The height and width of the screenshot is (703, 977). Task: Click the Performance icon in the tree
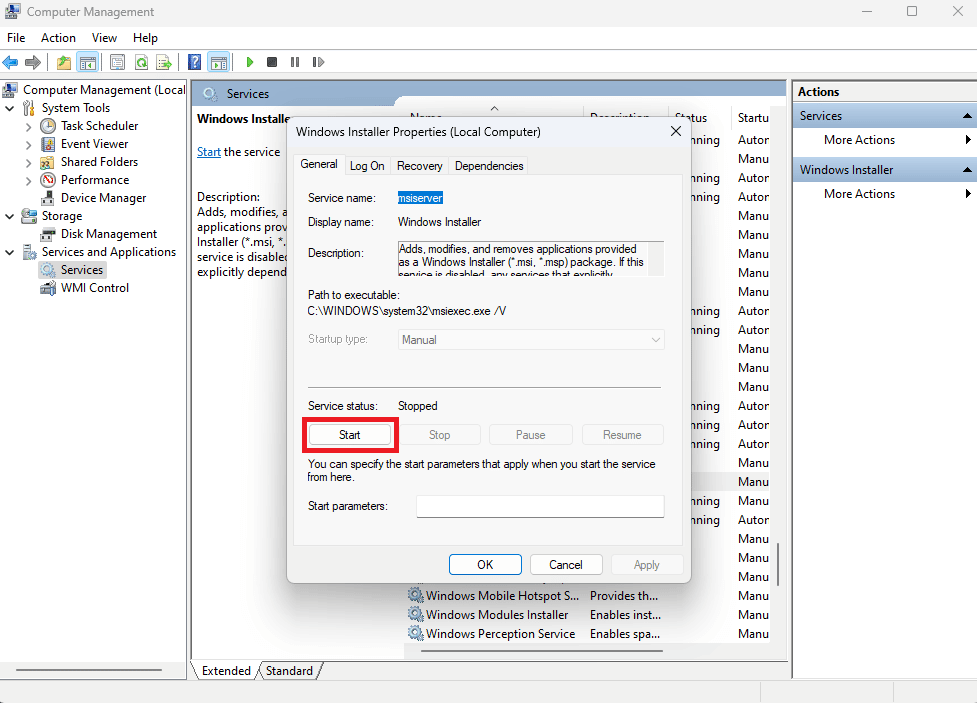tap(48, 180)
